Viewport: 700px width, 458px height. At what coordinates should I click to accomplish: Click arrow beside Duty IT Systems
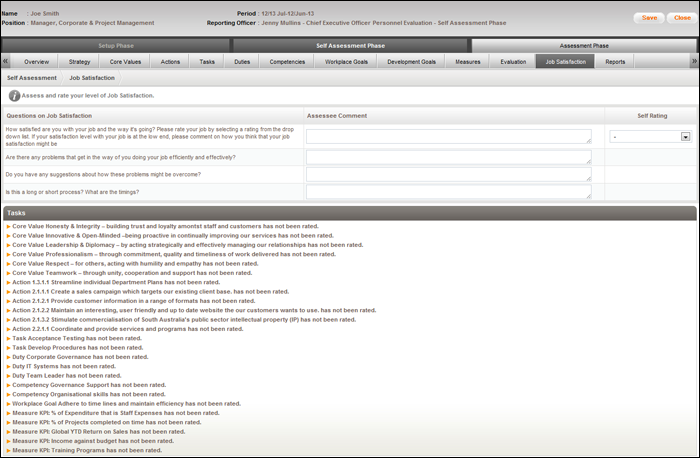click(8, 366)
